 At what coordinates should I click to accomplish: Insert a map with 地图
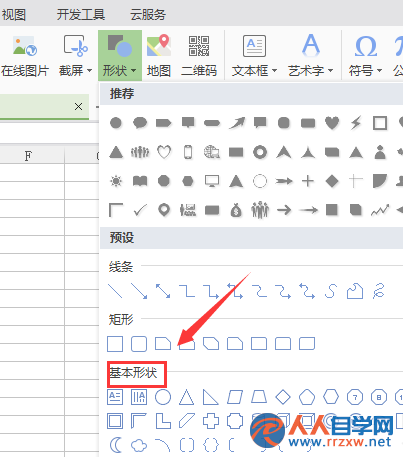tap(159, 56)
